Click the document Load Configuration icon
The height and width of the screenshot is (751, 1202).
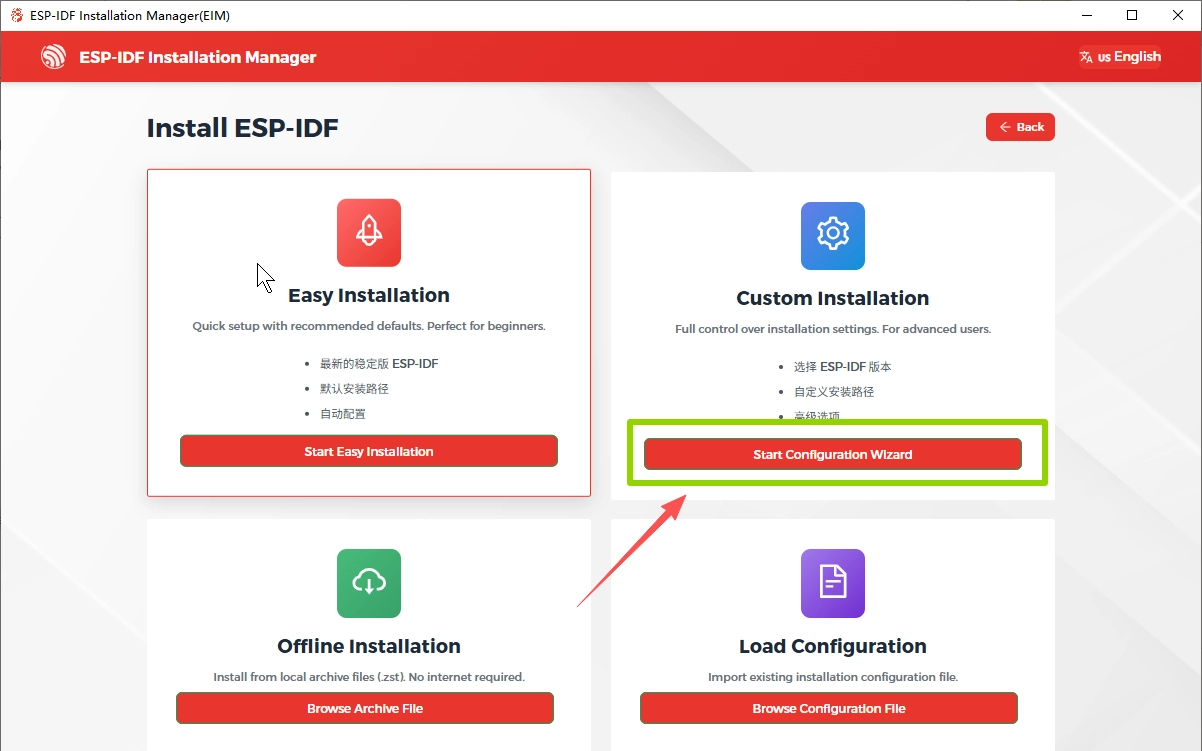pos(833,583)
